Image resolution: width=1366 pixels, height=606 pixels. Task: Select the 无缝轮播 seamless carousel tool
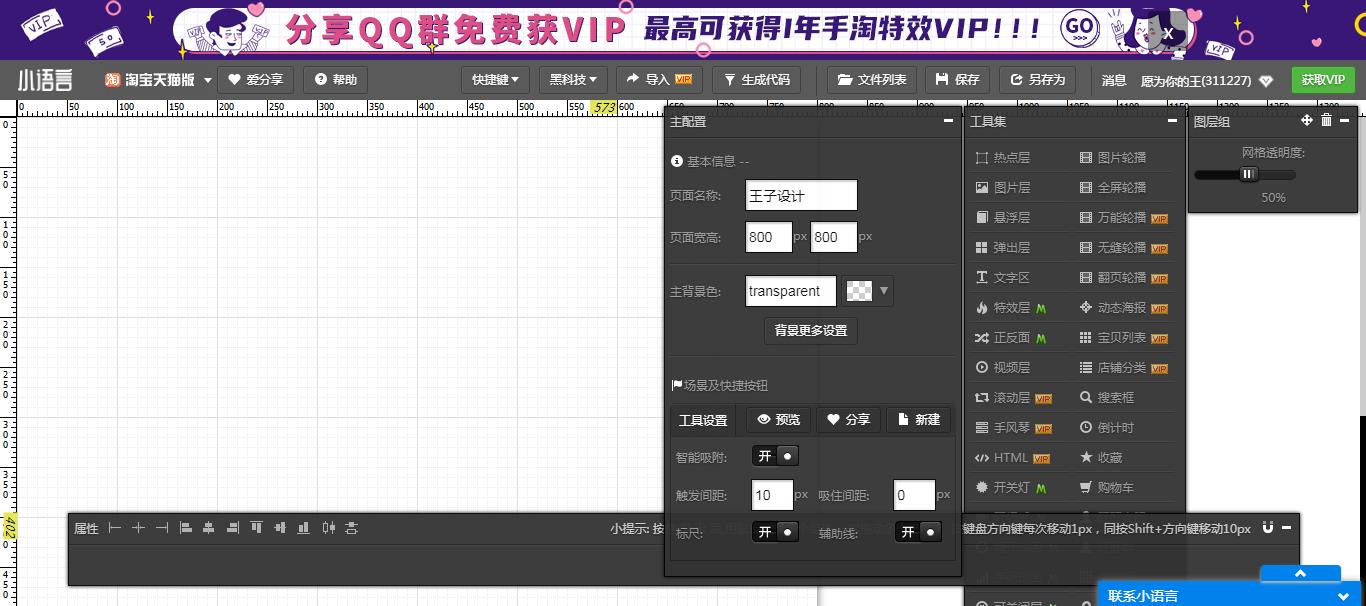point(1123,247)
